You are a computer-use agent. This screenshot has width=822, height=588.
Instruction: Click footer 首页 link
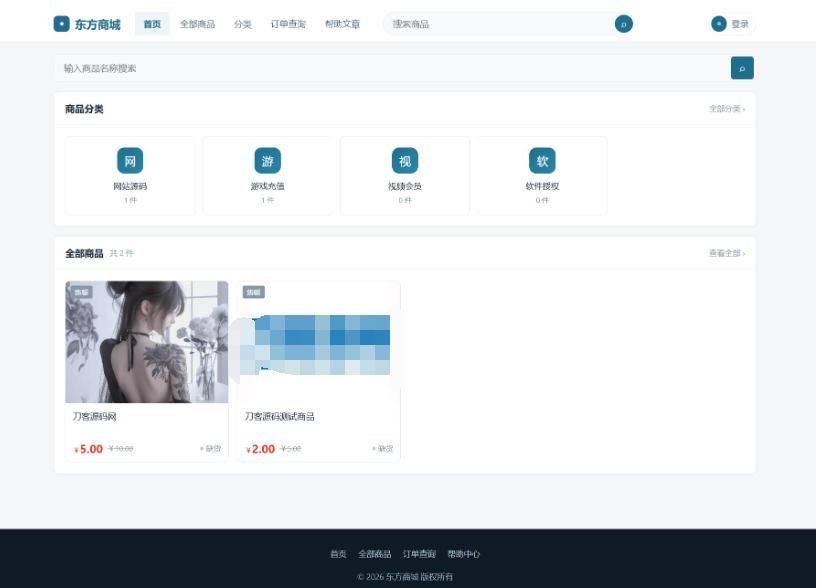coord(338,554)
